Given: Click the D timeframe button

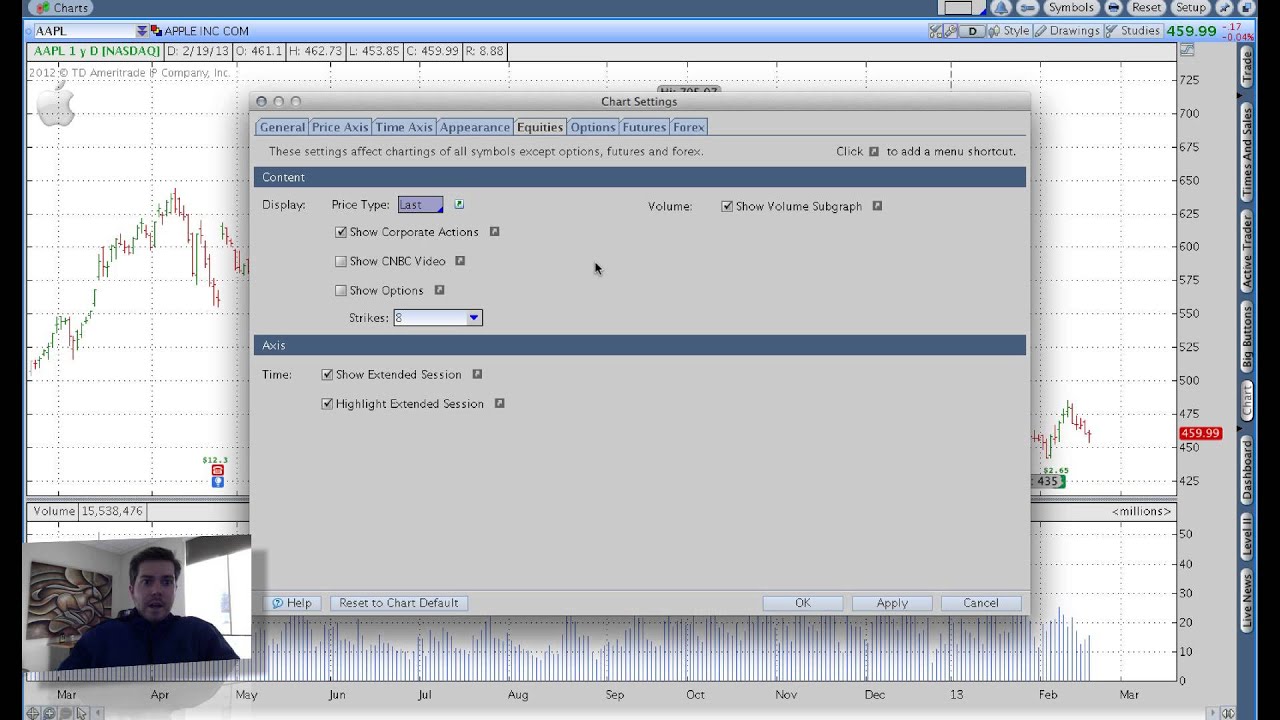Looking at the screenshot, I should click(x=972, y=31).
